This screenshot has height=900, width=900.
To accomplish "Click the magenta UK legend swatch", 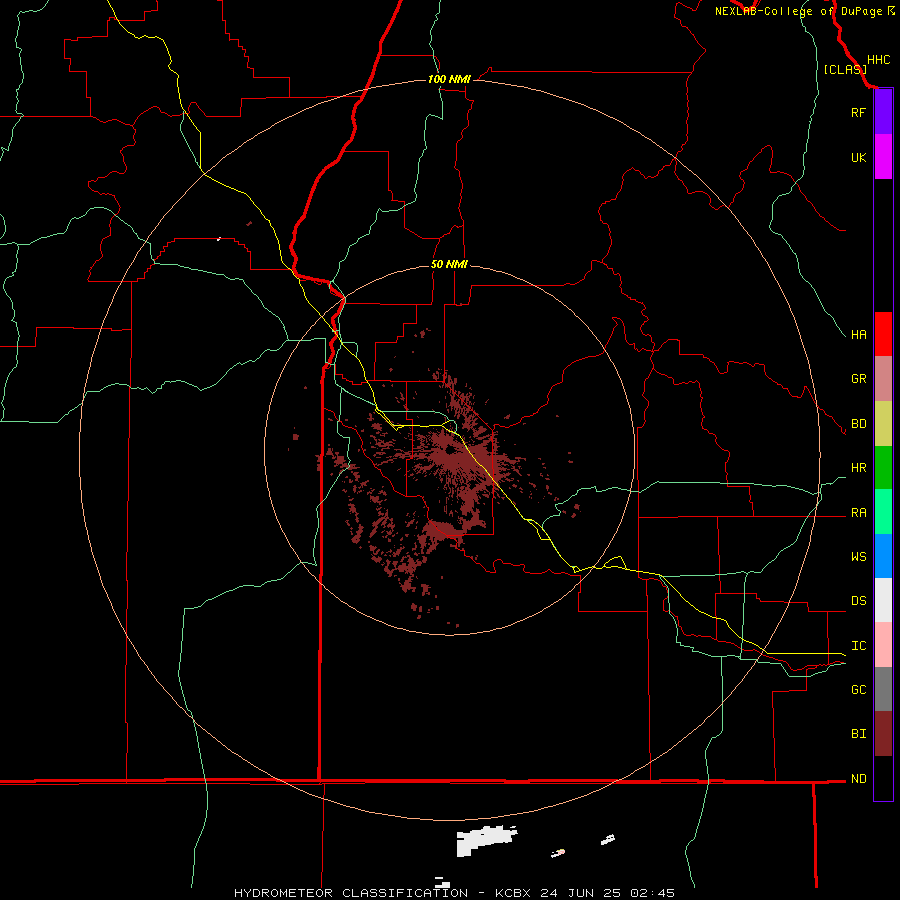I will (883, 157).
